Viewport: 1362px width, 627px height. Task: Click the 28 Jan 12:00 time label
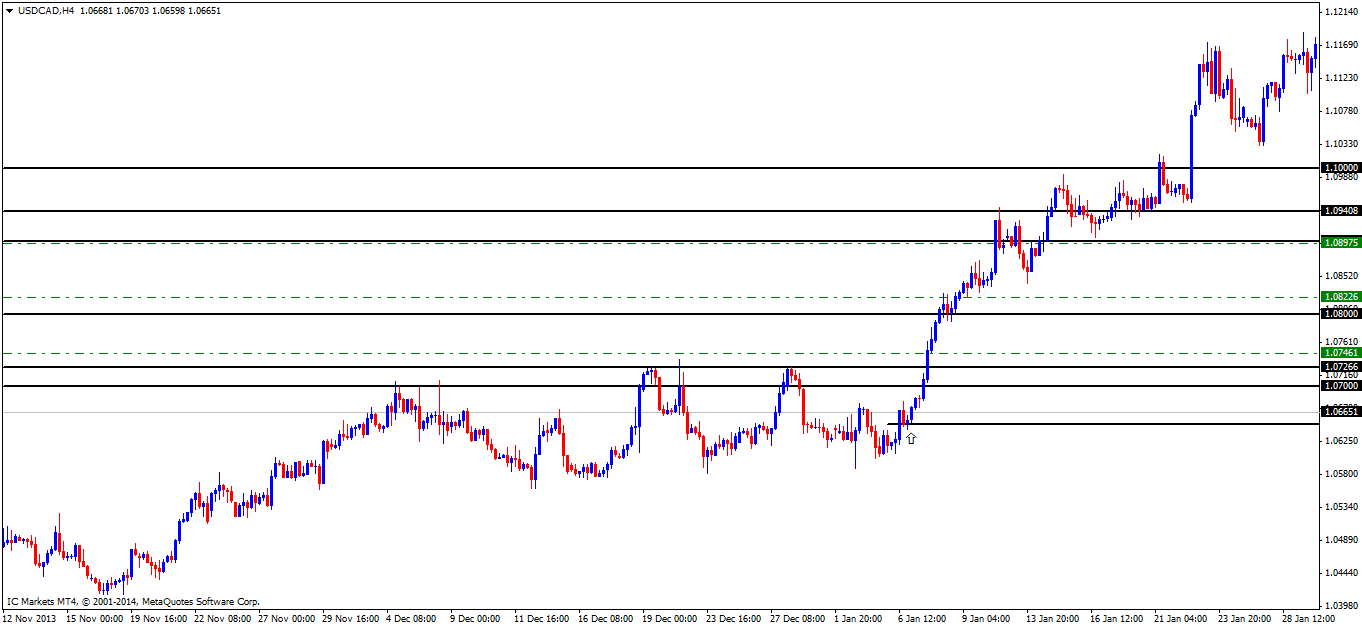pos(1308,619)
